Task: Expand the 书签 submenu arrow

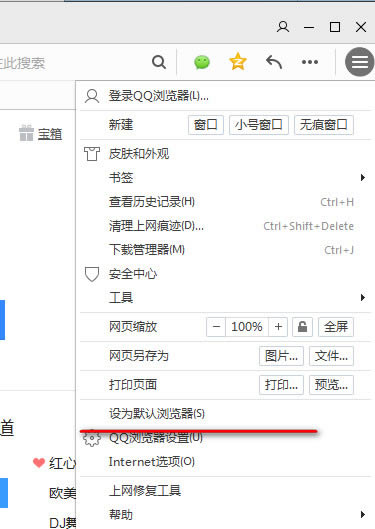Action: [x=363, y=177]
